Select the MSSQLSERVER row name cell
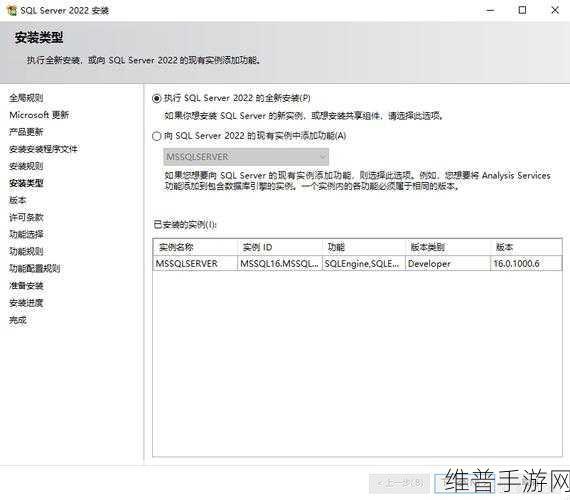Viewport: 570px width, 500px height. (195, 264)
